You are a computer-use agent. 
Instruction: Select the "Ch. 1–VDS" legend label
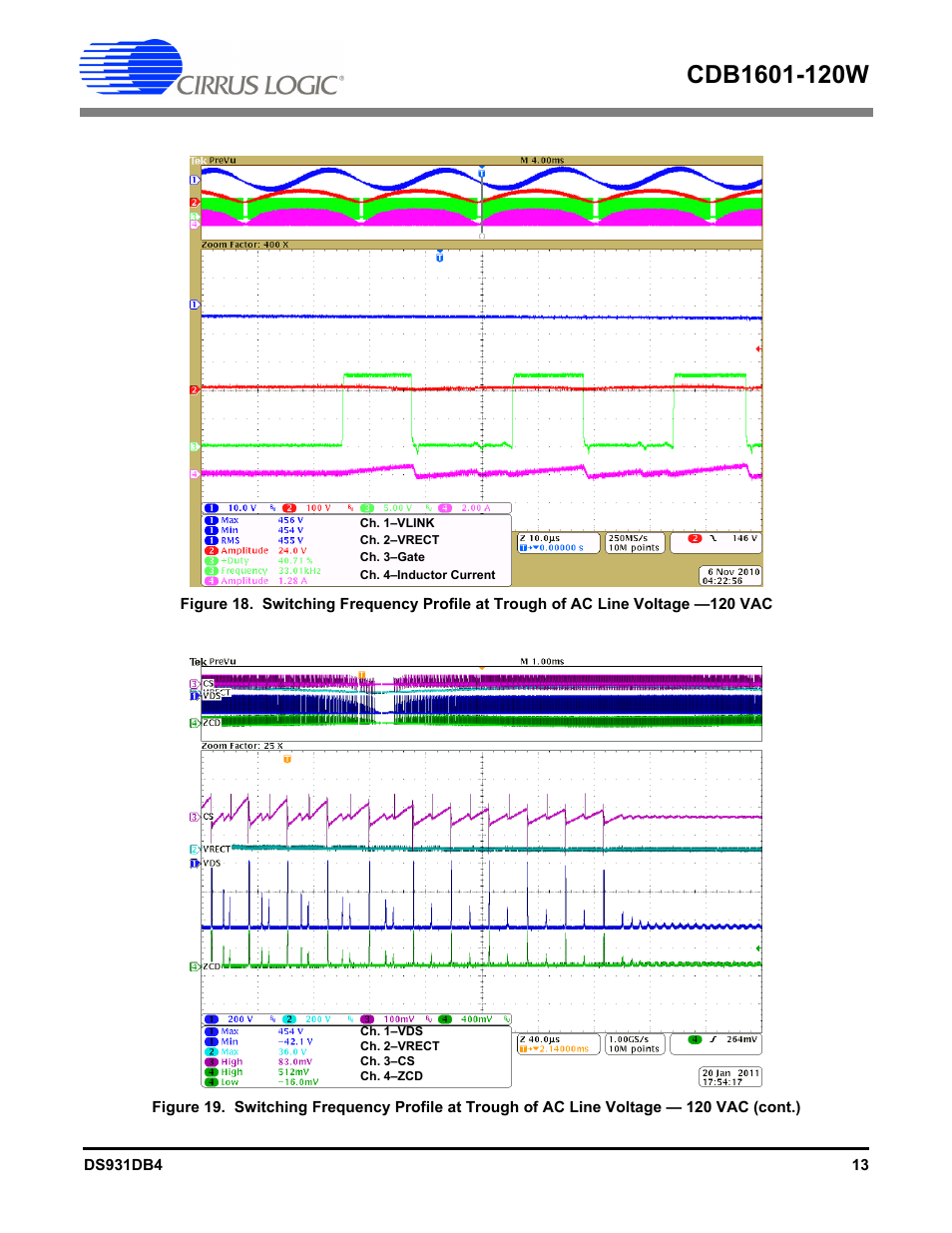[x=391, y=1031]
